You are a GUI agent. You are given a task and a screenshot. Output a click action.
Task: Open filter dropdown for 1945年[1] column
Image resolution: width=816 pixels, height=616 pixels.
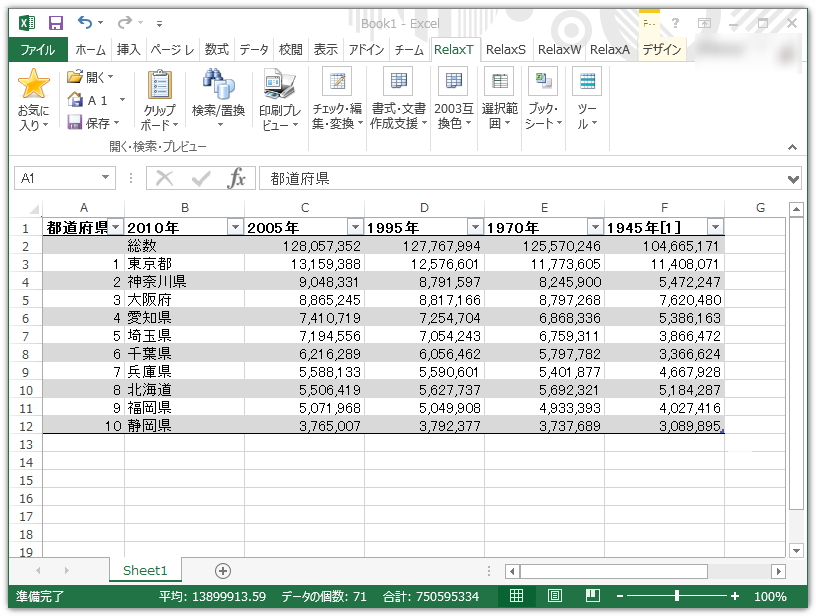716,227
